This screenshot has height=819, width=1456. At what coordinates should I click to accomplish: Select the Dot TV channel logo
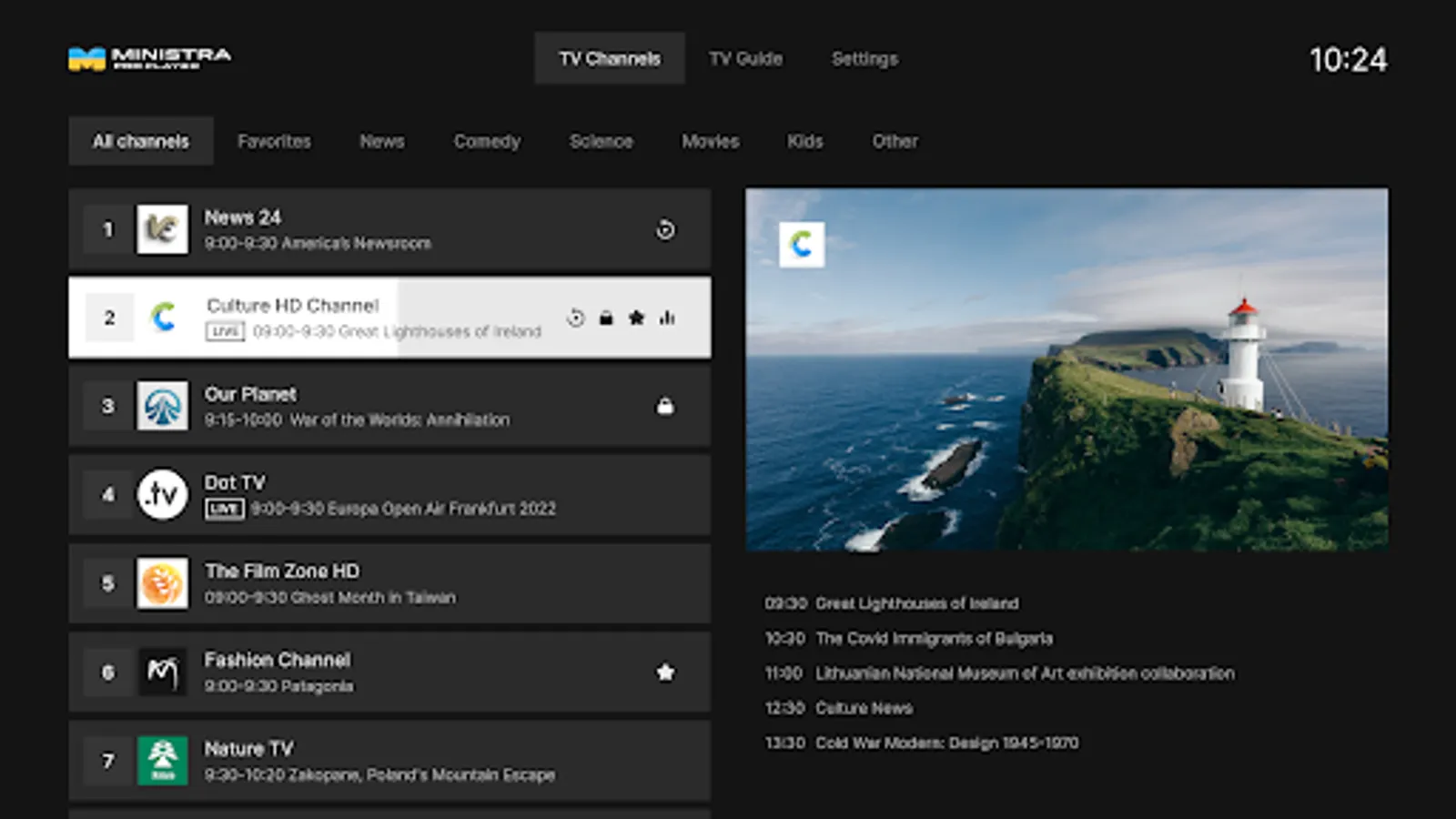[x=163, y=494]
